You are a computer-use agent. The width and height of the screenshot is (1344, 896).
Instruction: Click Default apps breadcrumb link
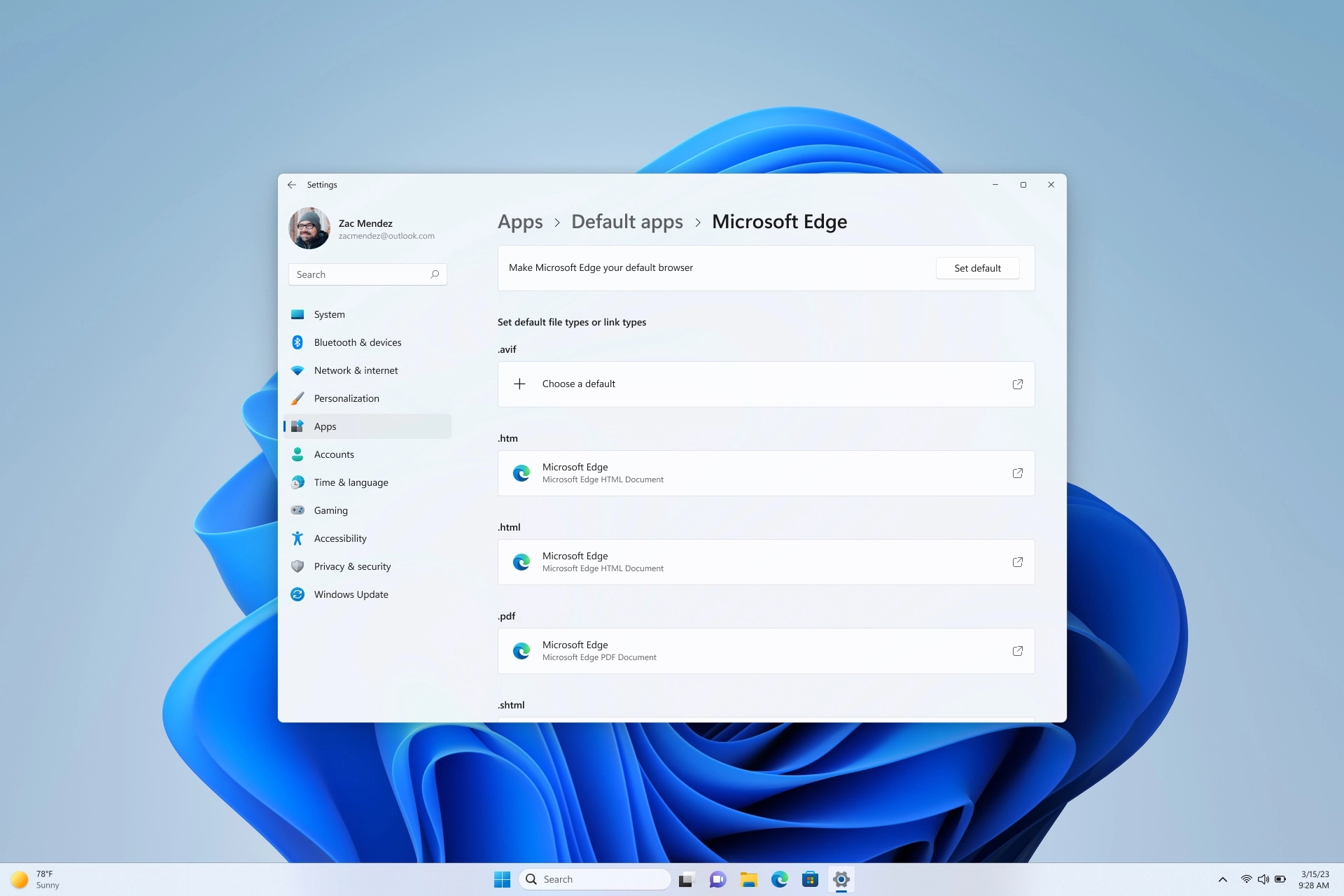point(626,221)
